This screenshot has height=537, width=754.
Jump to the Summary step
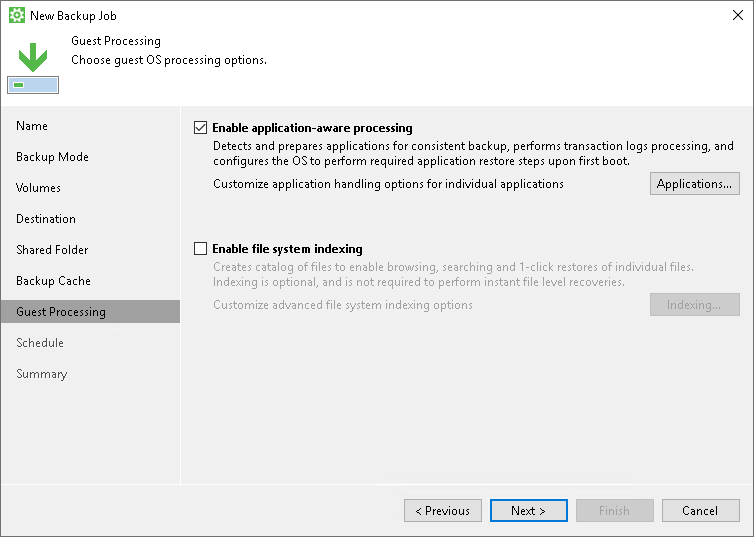(41, 374)
